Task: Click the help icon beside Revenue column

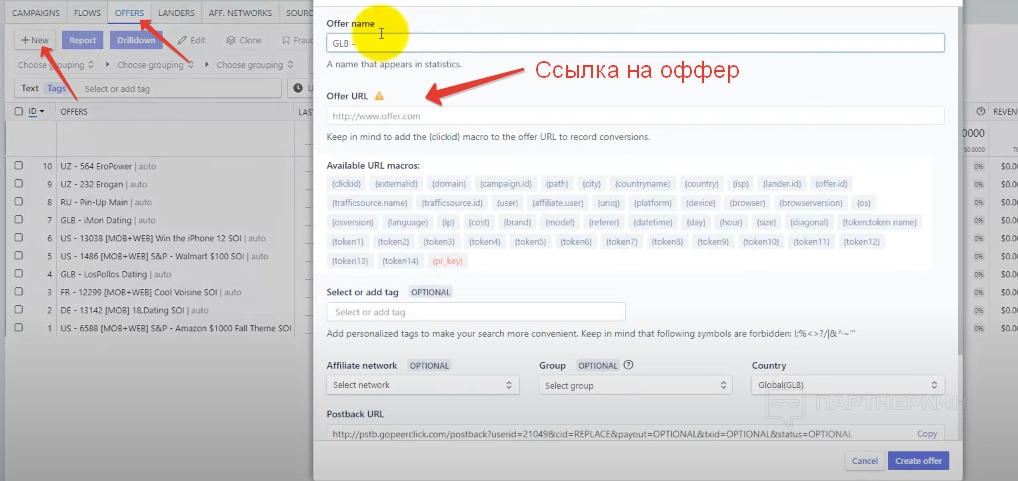Action: (x=980, y=112)
